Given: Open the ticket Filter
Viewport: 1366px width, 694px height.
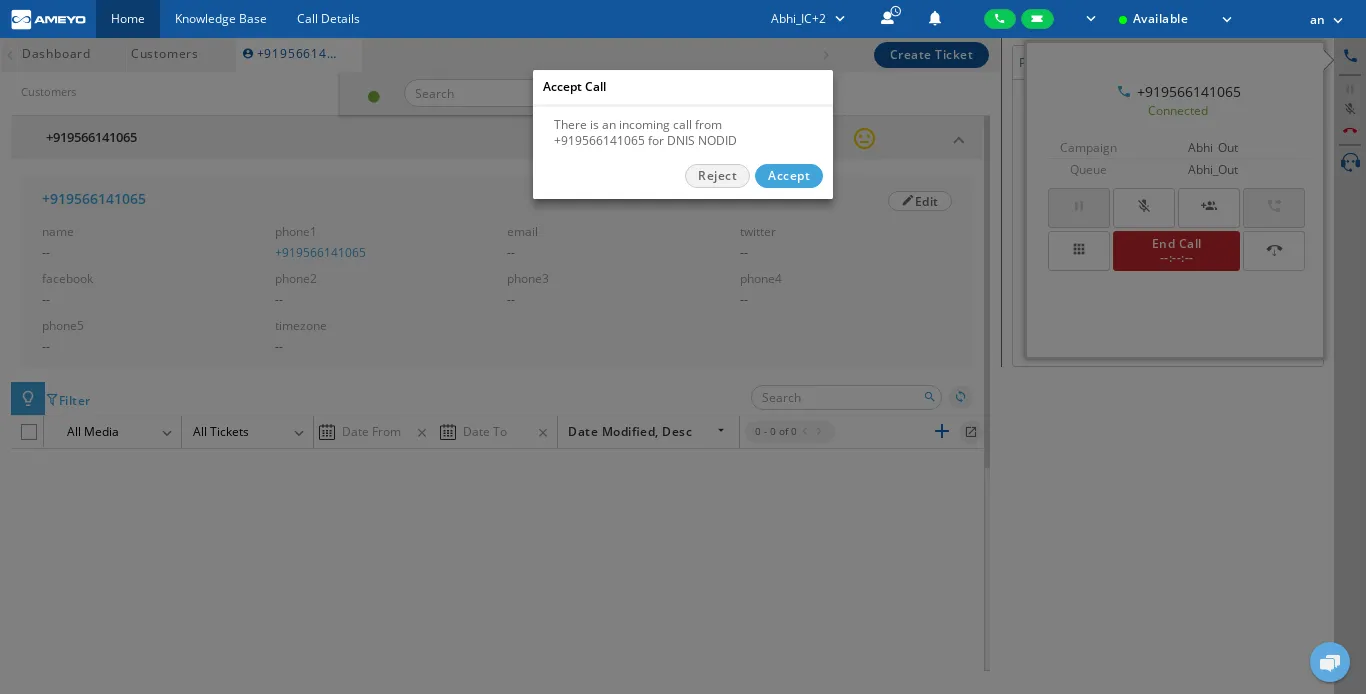Looking at the screenshot, I should pos(69,400).
